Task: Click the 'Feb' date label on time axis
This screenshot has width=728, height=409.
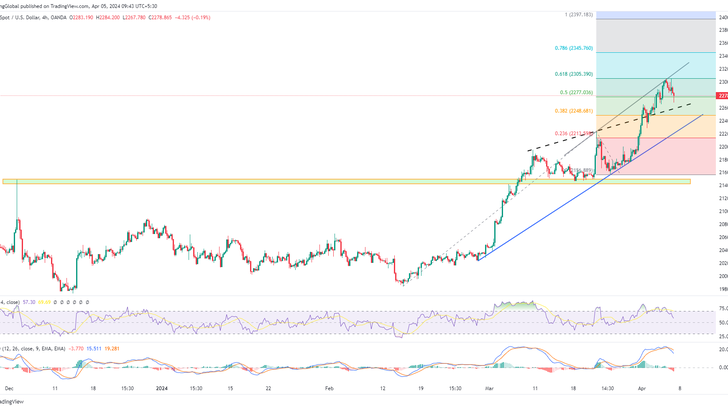Action: [330, 388]
